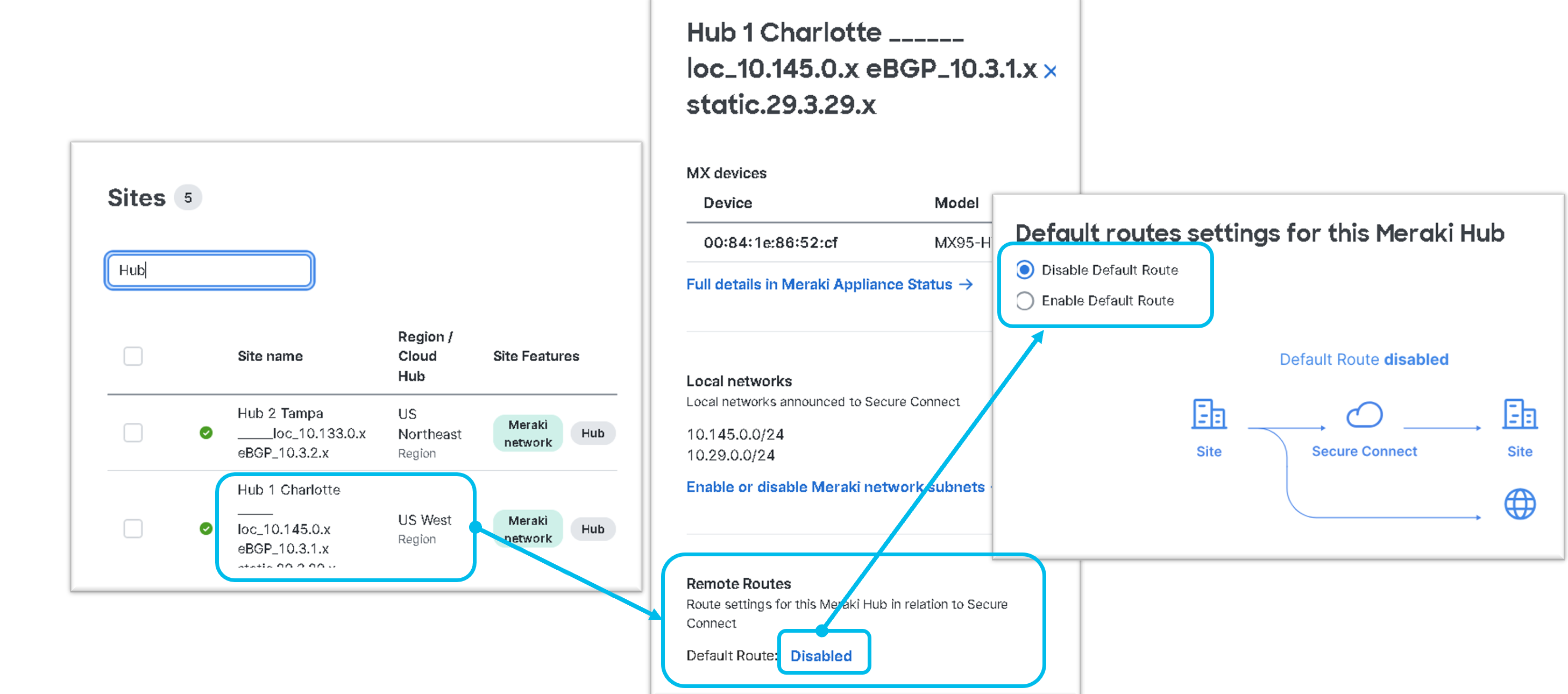Select the Disable Default Route radio button
The width and height of the screenshot is (1568, 694).
coord(1025,270)
